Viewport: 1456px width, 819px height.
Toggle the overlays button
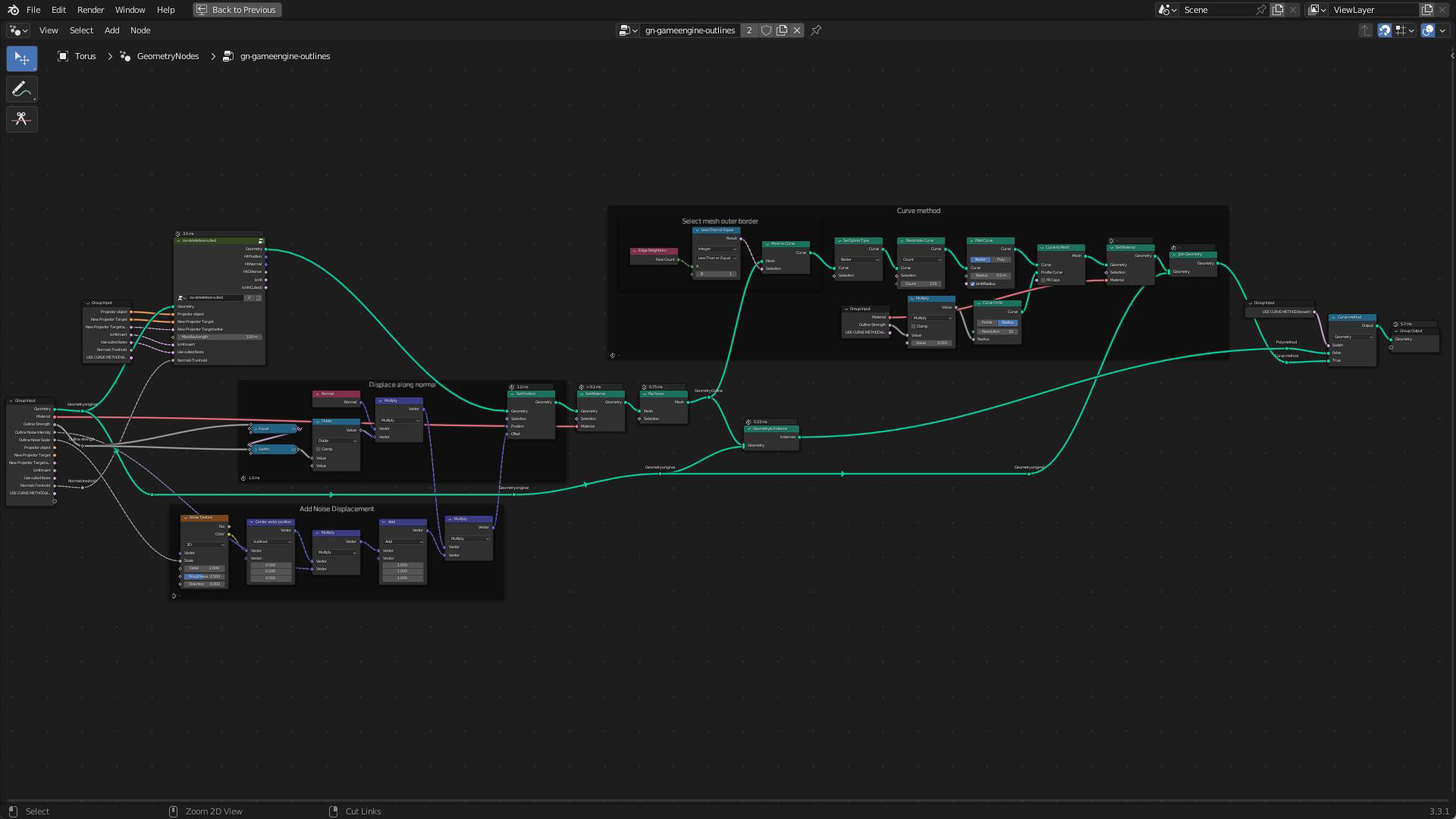[1428, 30]
